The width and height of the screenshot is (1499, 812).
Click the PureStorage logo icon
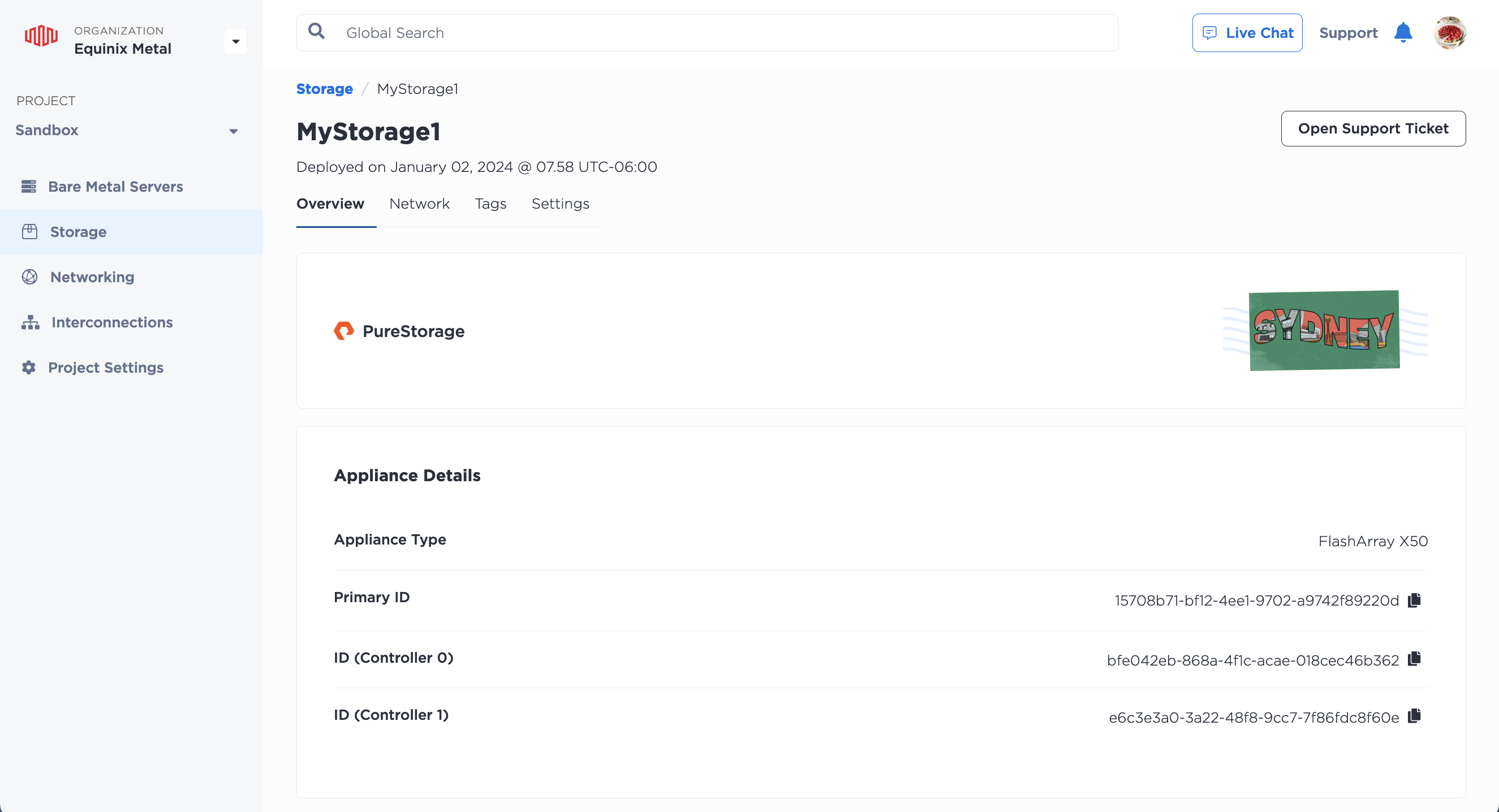click(x=344, y=330)
